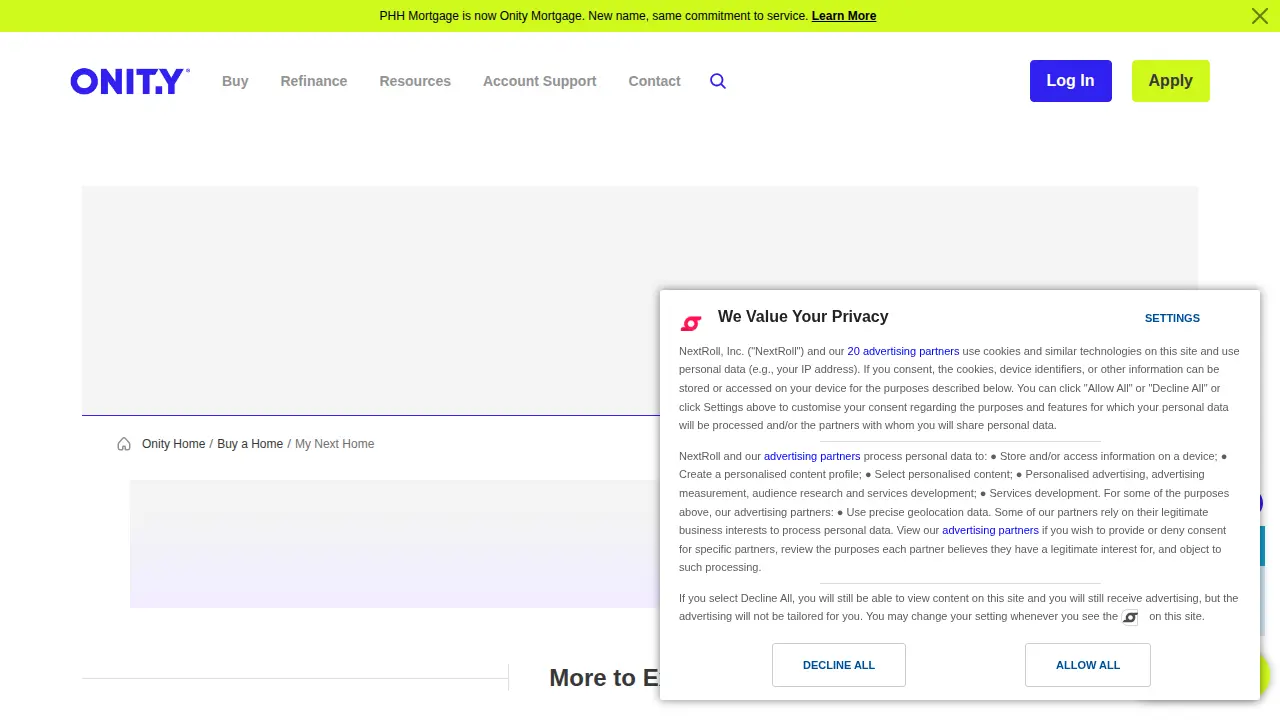Click Decline All cookies

pos(839,665)
